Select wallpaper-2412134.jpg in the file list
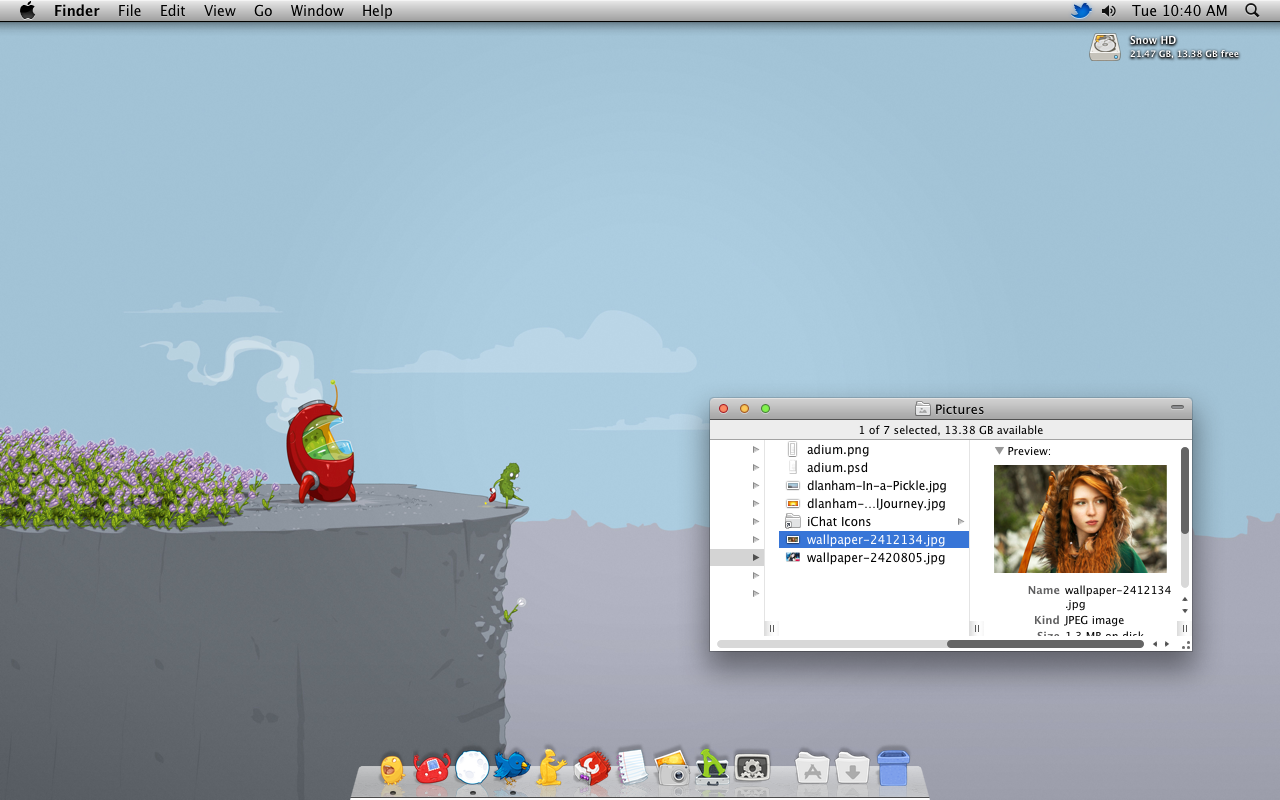 (x=874, y=540)
